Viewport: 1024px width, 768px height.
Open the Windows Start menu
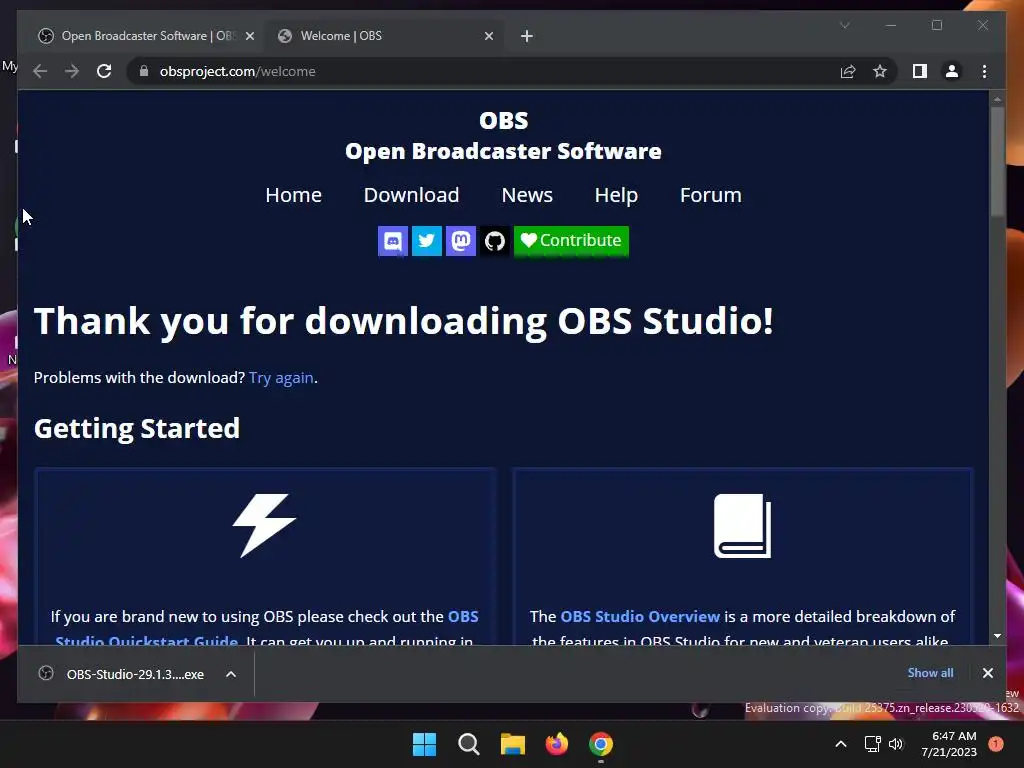(x=424, y=744)
